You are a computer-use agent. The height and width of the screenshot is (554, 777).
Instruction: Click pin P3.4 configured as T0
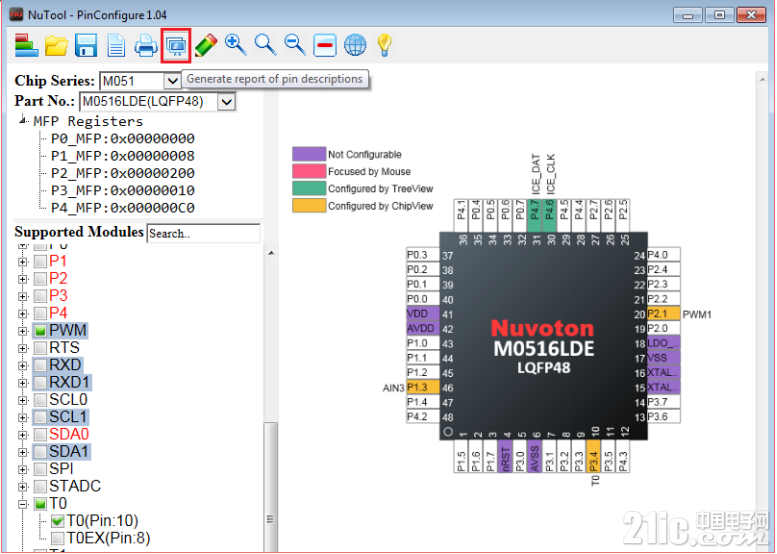(593, 456)
